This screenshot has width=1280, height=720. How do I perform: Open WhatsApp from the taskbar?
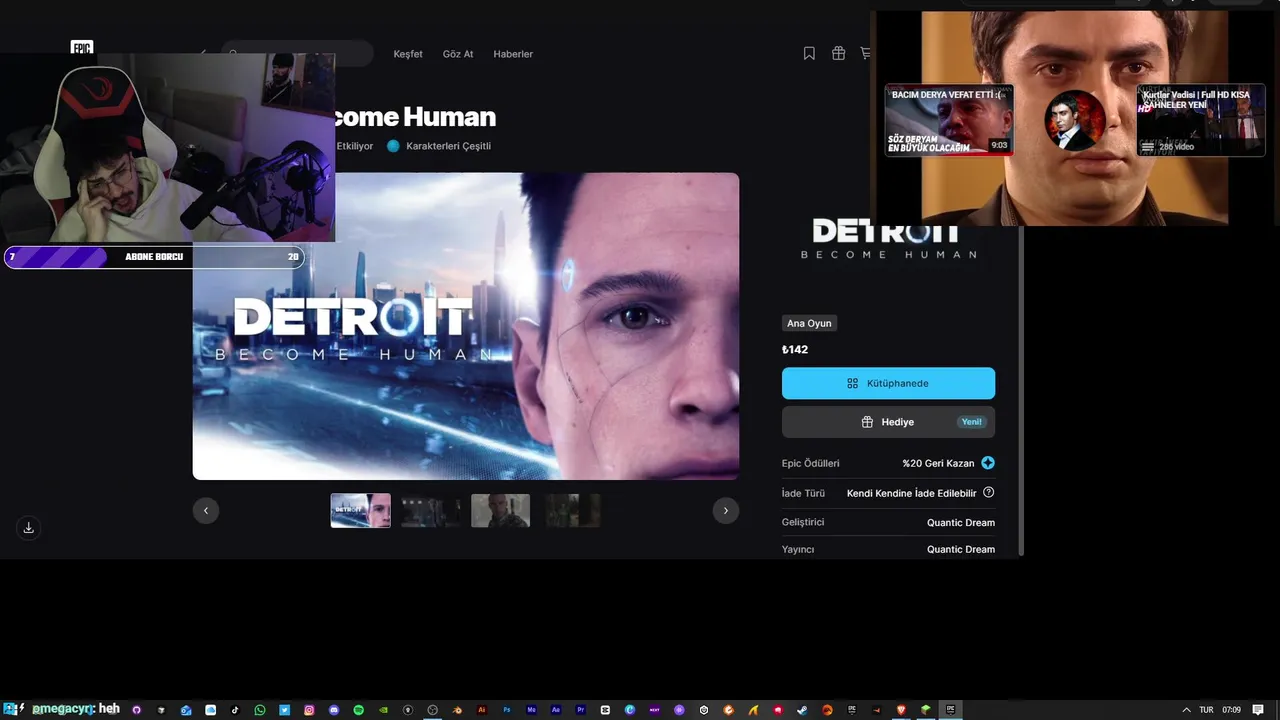coord(260,710)
